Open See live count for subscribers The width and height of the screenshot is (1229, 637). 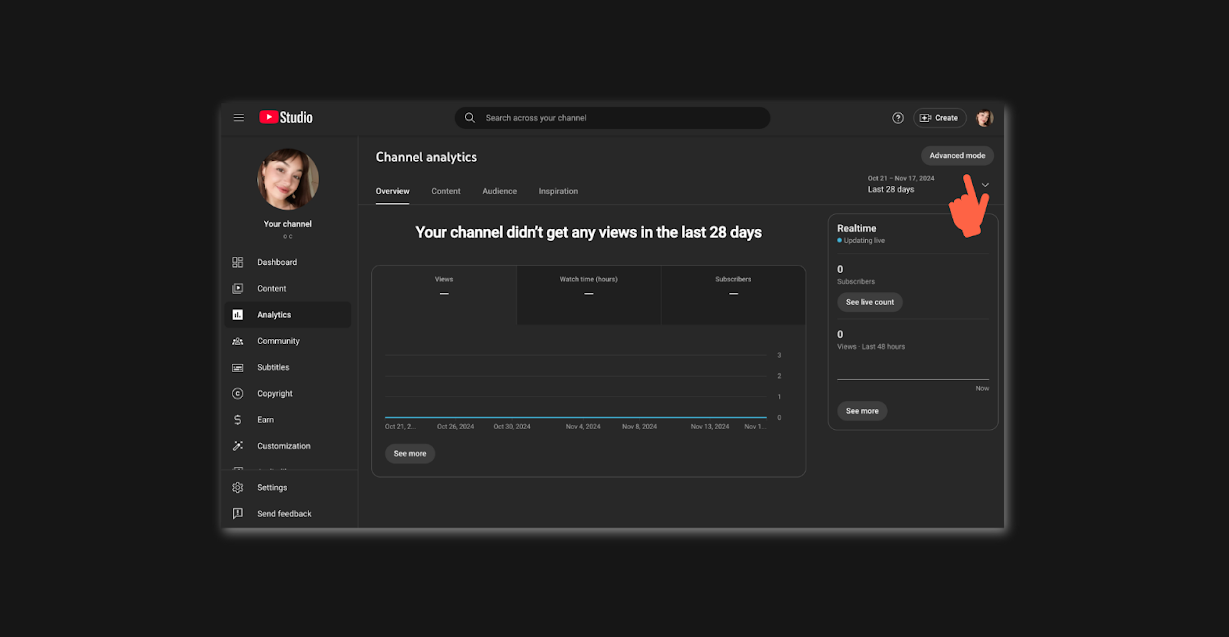[x=869, y=302]
